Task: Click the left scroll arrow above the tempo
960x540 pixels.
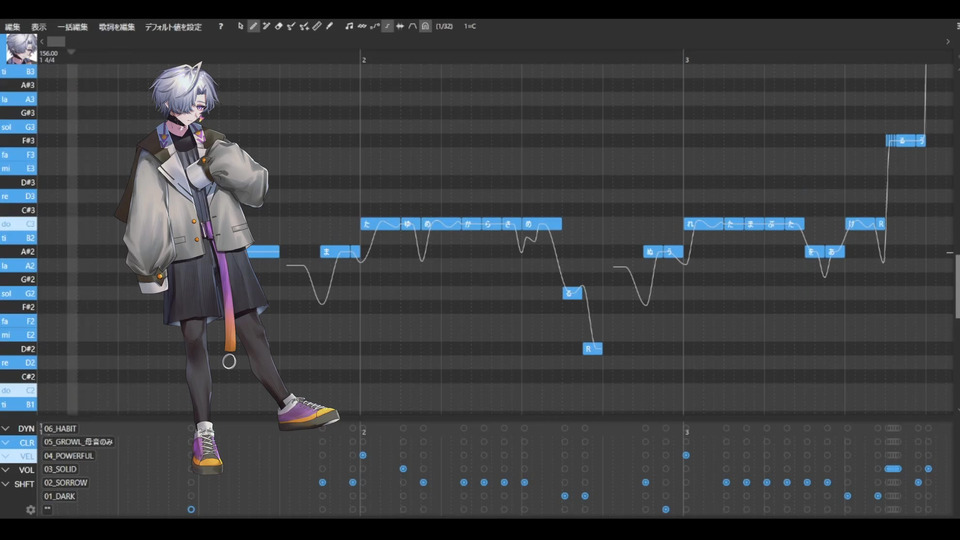Action: [x=42, y=42]
